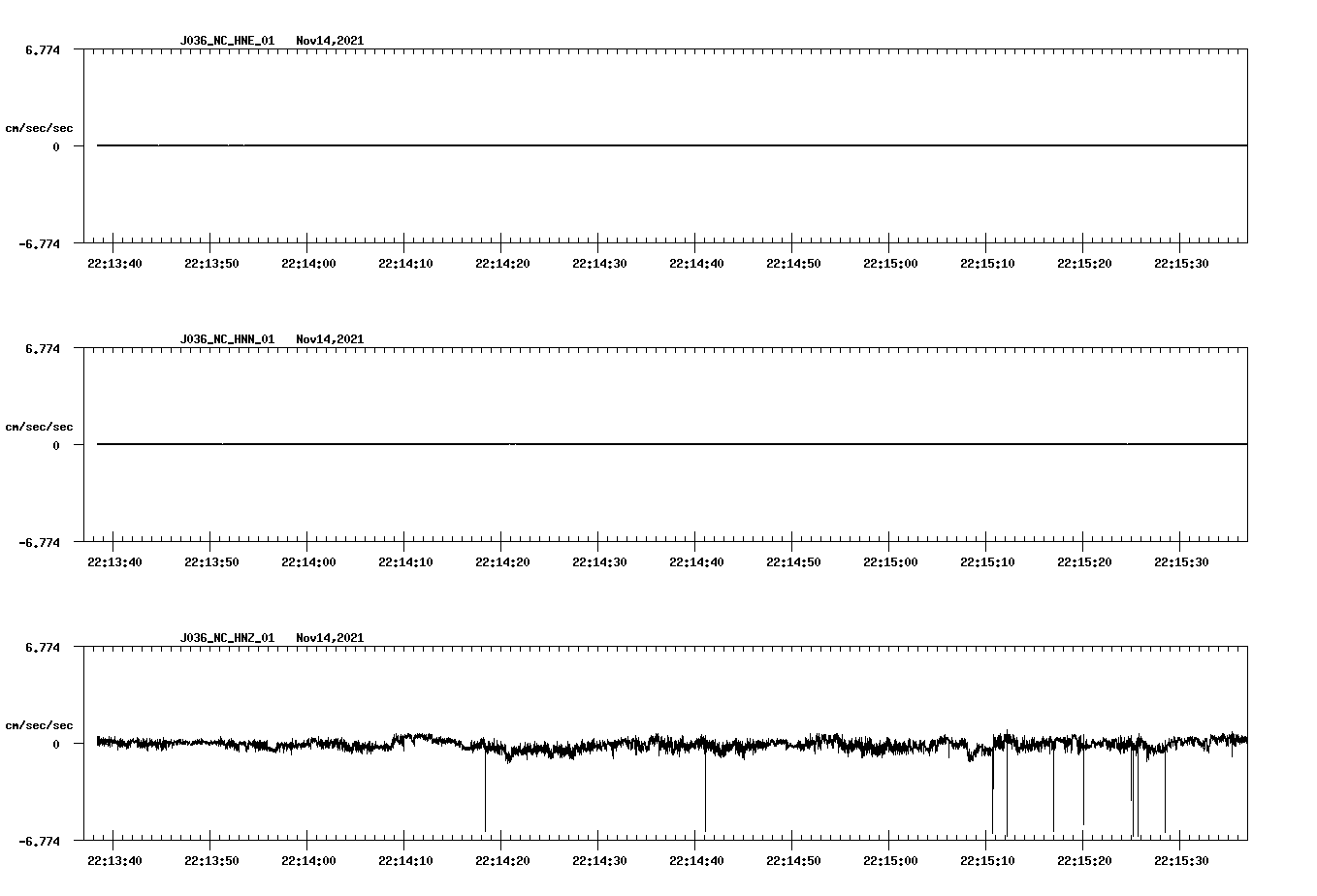Click the 6.774 upper limit on HNN plot

pos(42,348)
